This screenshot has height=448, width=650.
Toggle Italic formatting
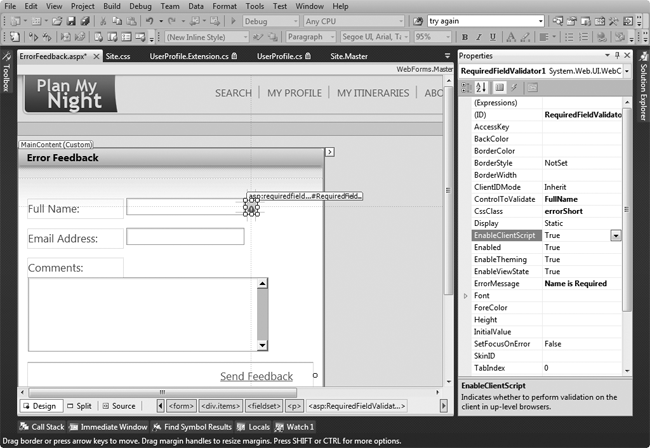[x=479, y=37]
